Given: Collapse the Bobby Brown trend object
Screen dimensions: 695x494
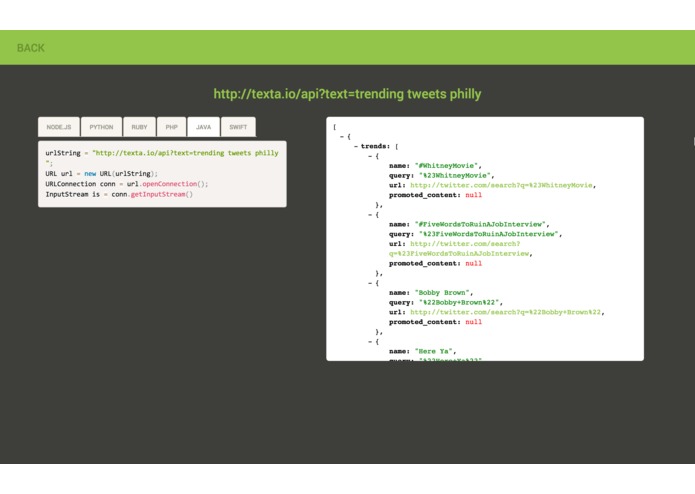Looking at the screenshot, I should [x=370, y=283].
